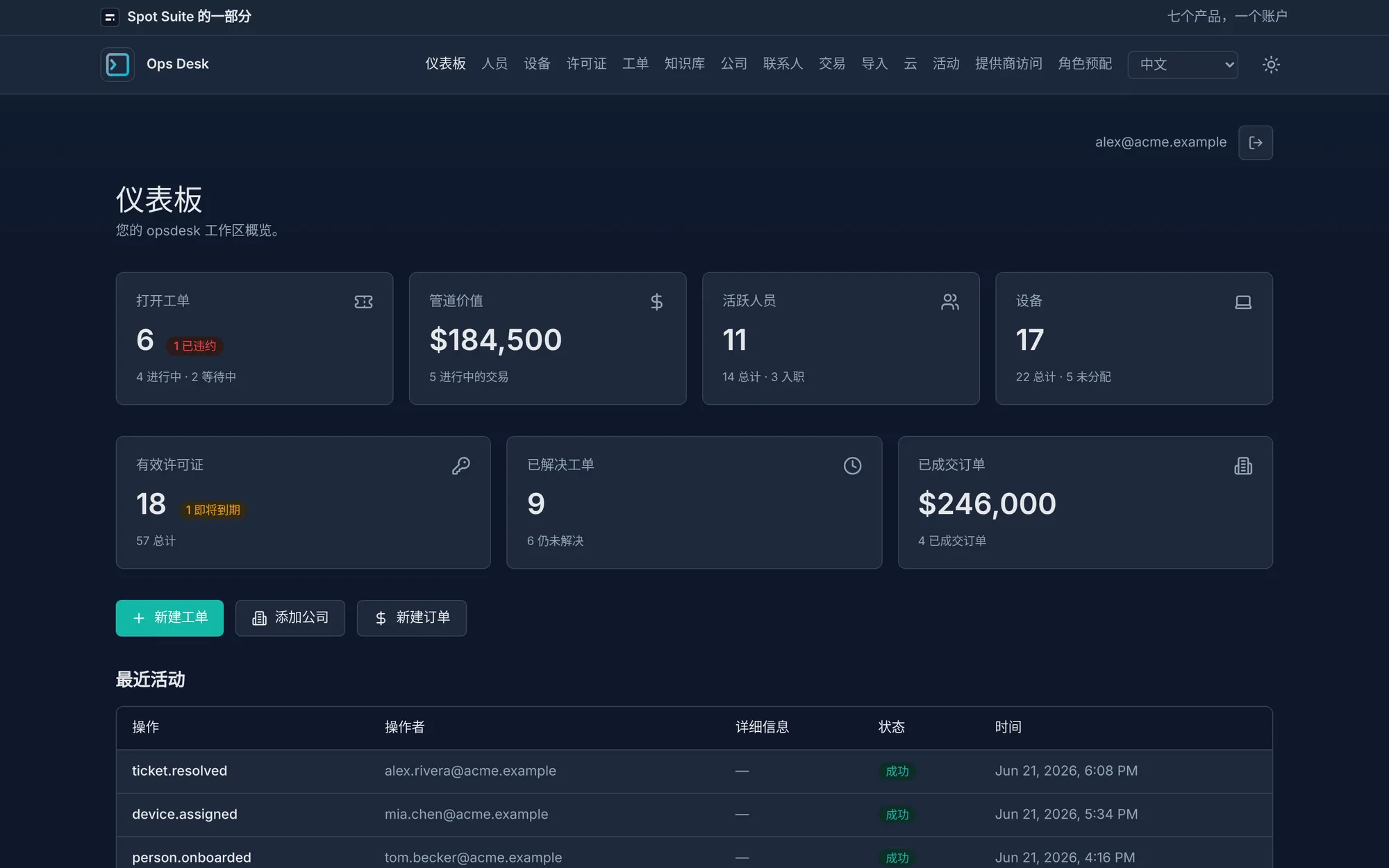Click the device.assigned activity row

click(x=694, y=815)
